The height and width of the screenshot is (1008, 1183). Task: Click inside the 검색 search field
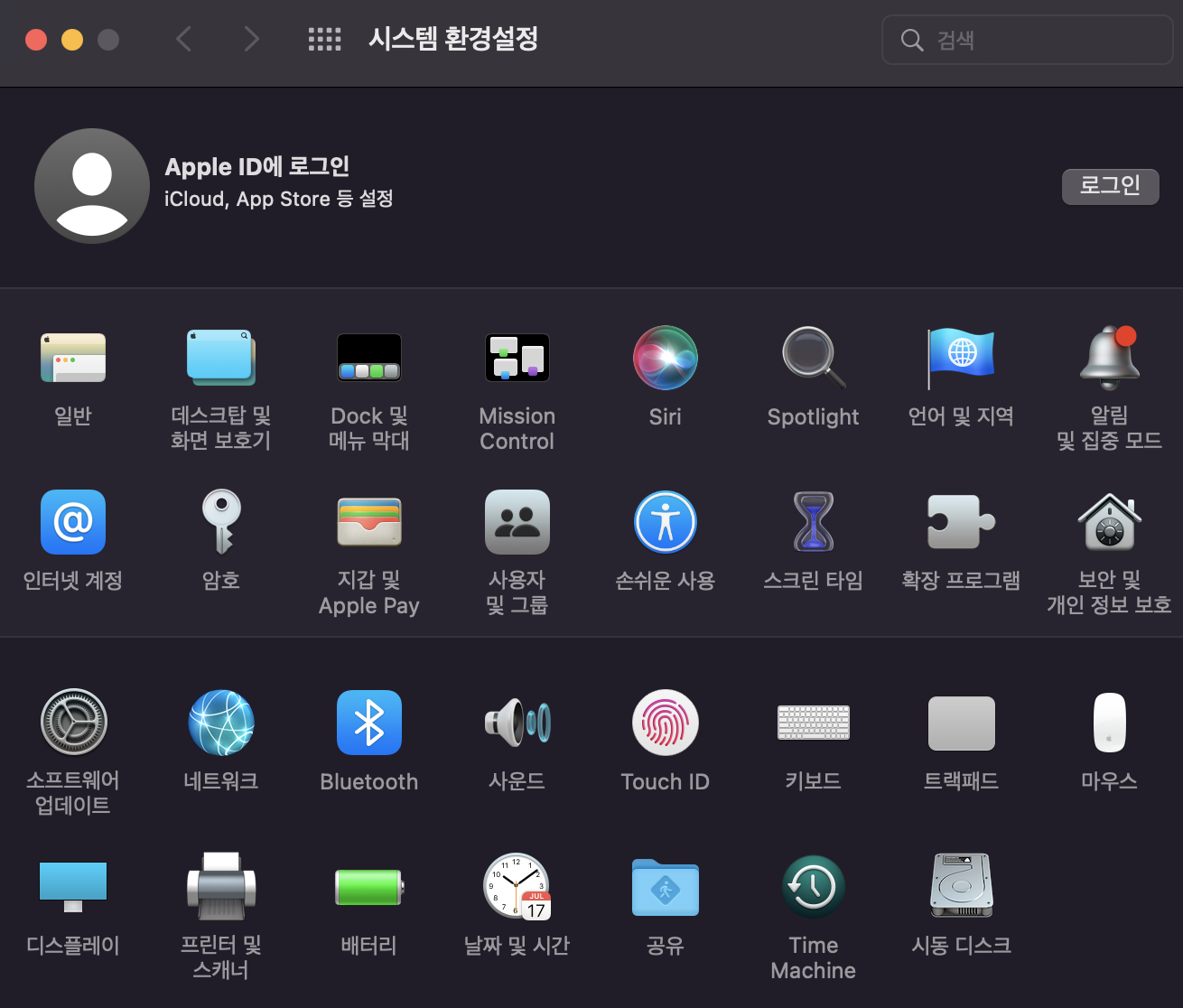(1027, 39)
